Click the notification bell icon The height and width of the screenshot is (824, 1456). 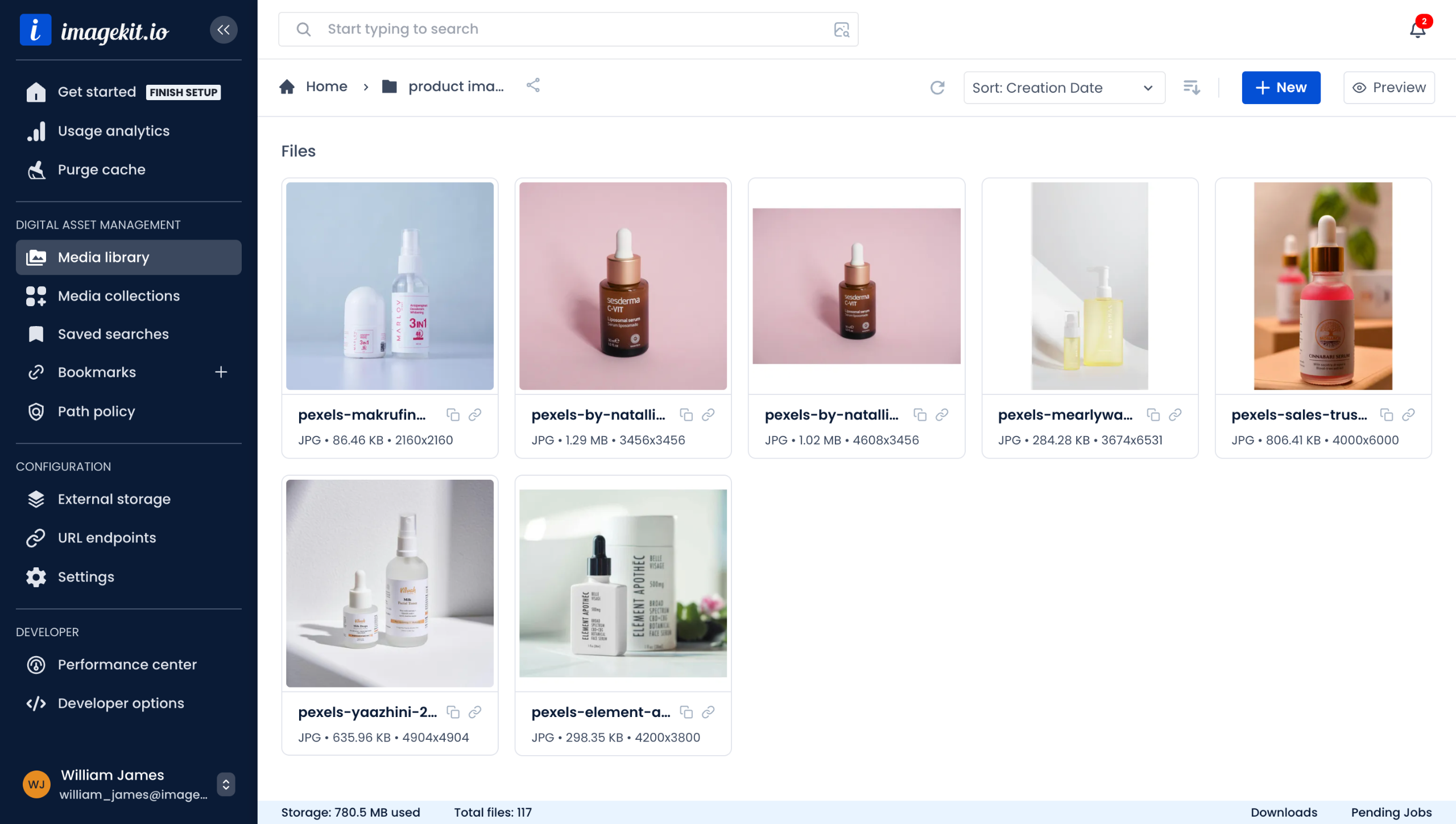(x=1418, y=30)
